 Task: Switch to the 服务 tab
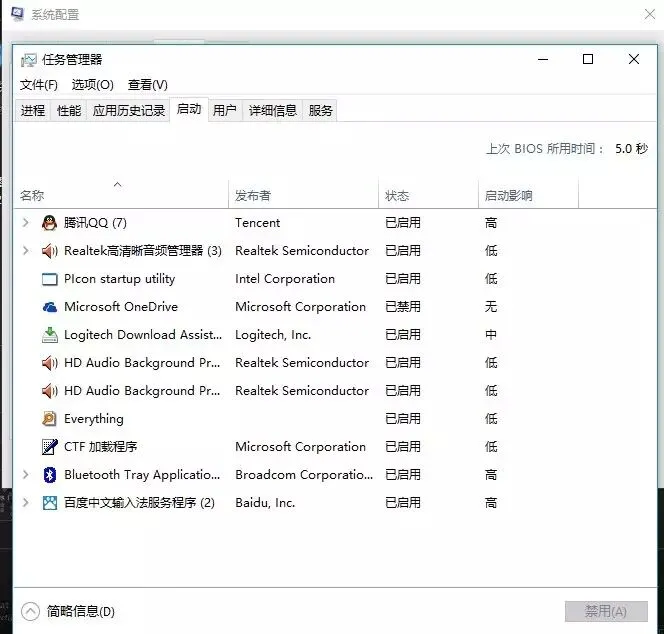click(x=321, y=111)
